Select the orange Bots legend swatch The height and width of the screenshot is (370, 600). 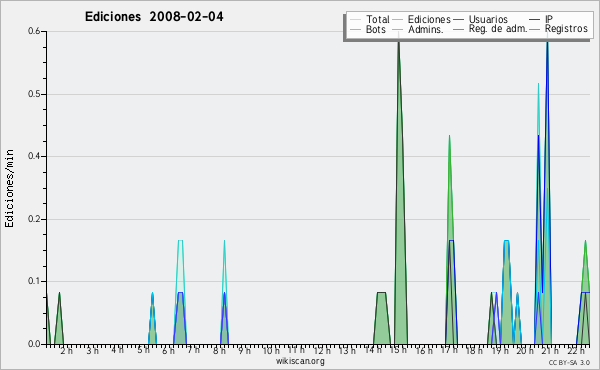[x=355, y=29]
